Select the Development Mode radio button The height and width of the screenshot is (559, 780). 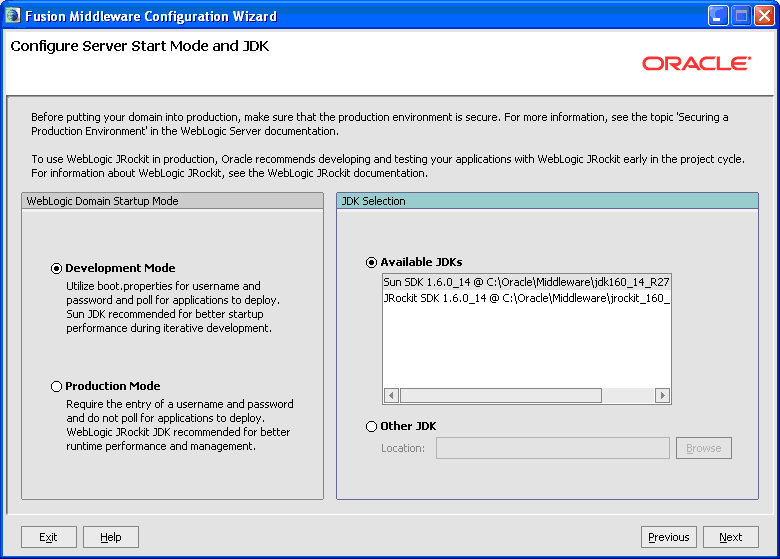pyautogui.click(x=56, y=269)
